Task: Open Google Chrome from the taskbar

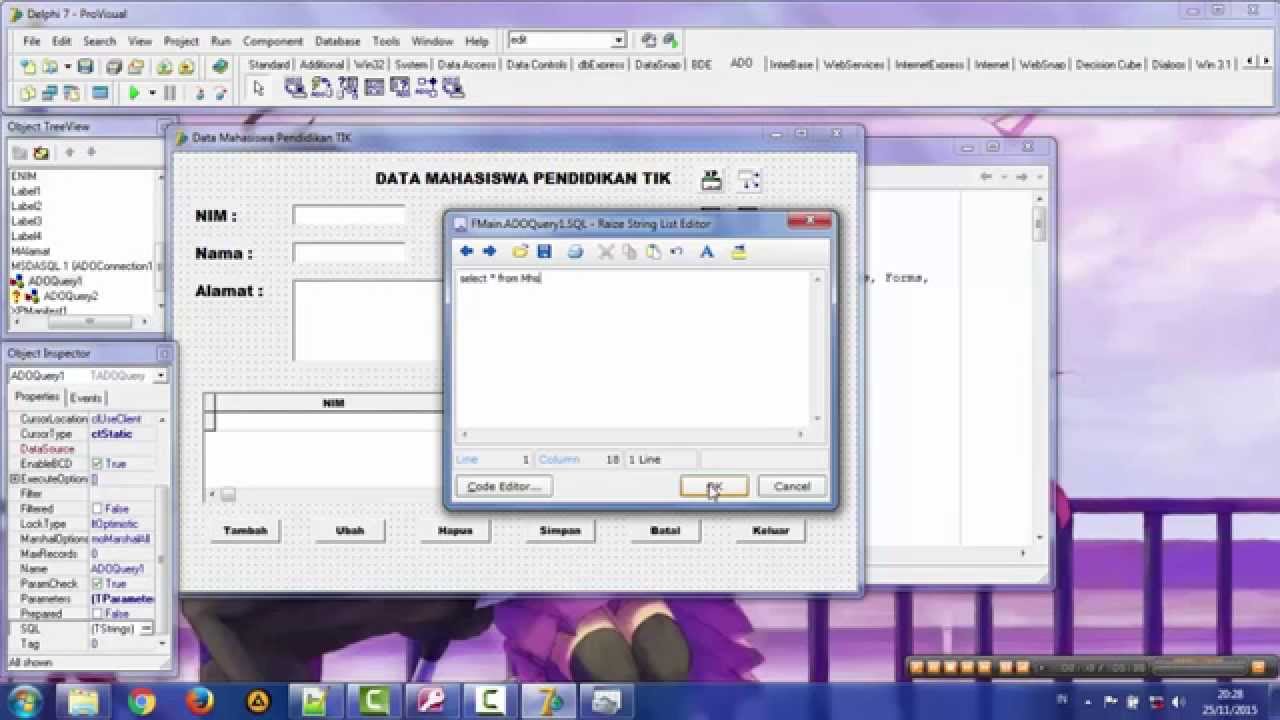Action: tap(142, 702)
